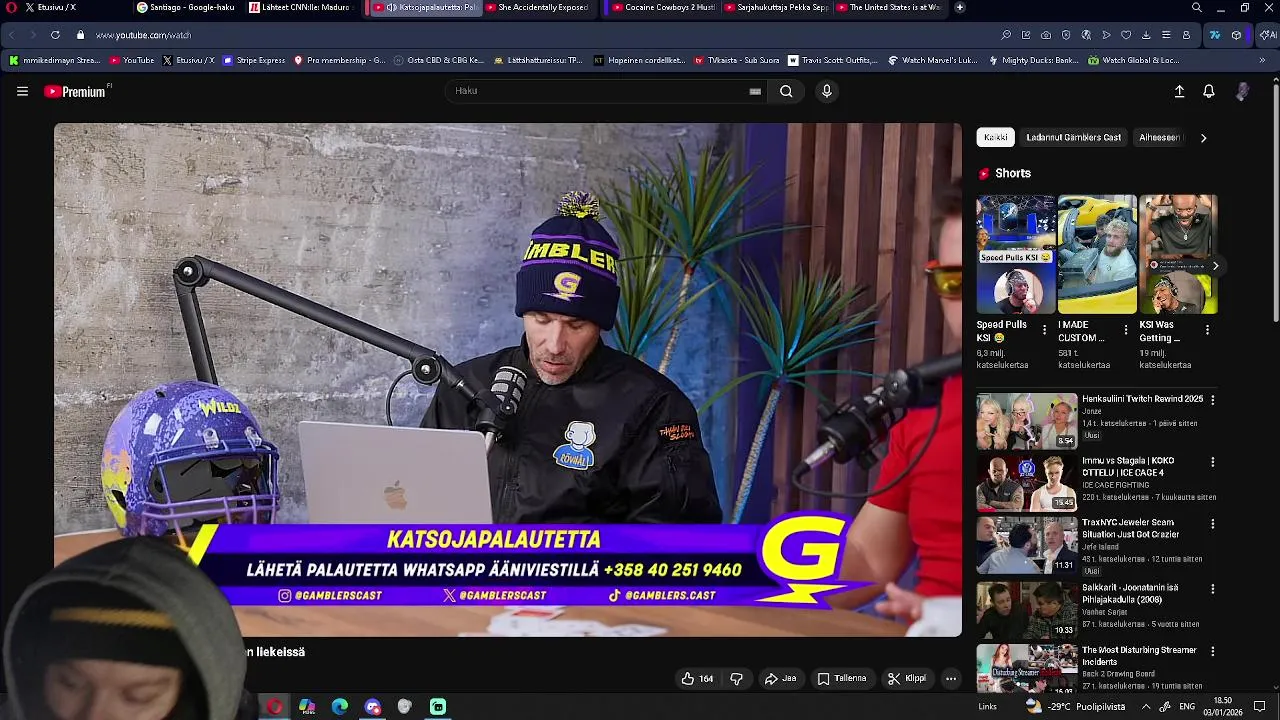Open options for Hanksuliini Twitch Rewind 2025
This screenshot has height=720, width=1280.
pyautogui.click(x=1213, y=400)
